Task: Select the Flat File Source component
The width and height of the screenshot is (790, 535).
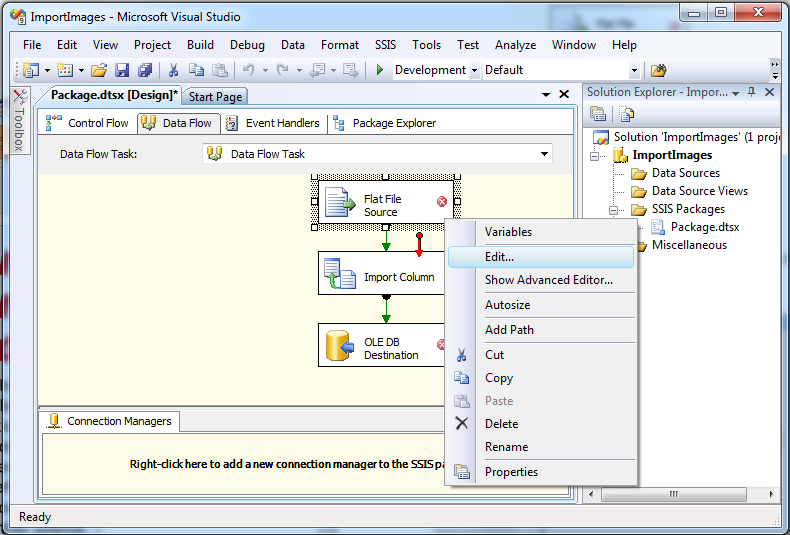Action: pyautogui.click(x=387, y=202)
